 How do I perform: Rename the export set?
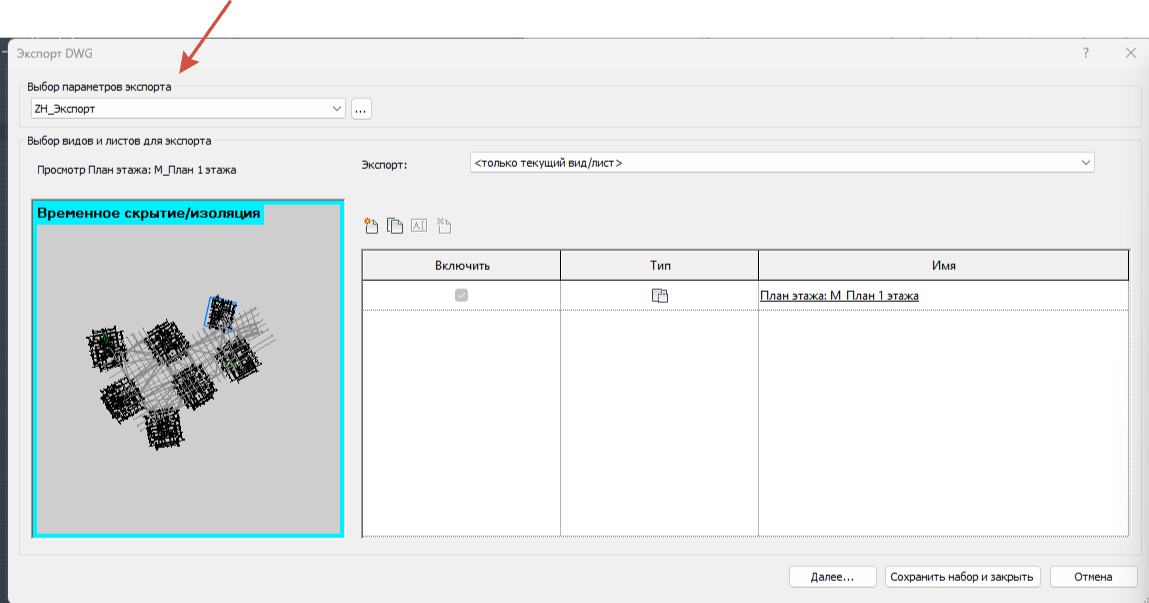tap(418, 226)
